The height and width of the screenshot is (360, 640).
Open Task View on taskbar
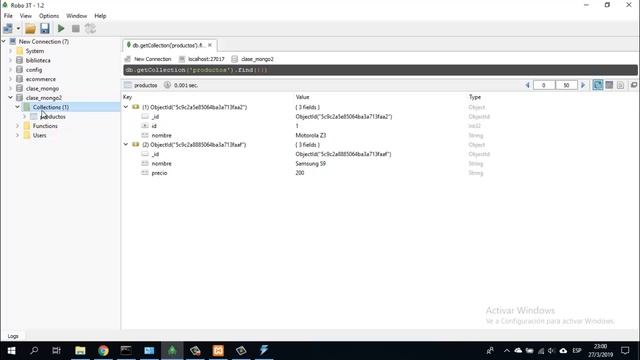tap(57, 351)
